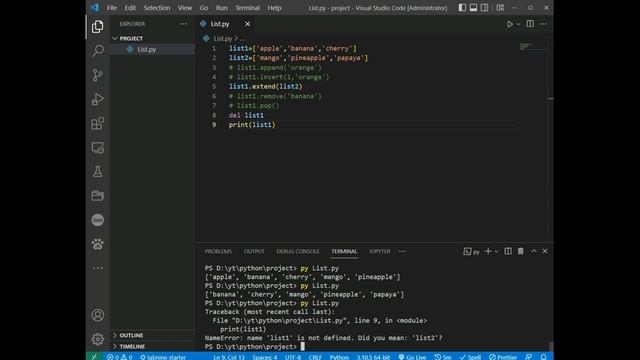Screen dimensions: 640x360
Task: Open the Terminal menu
Action: tap(247, 8)
